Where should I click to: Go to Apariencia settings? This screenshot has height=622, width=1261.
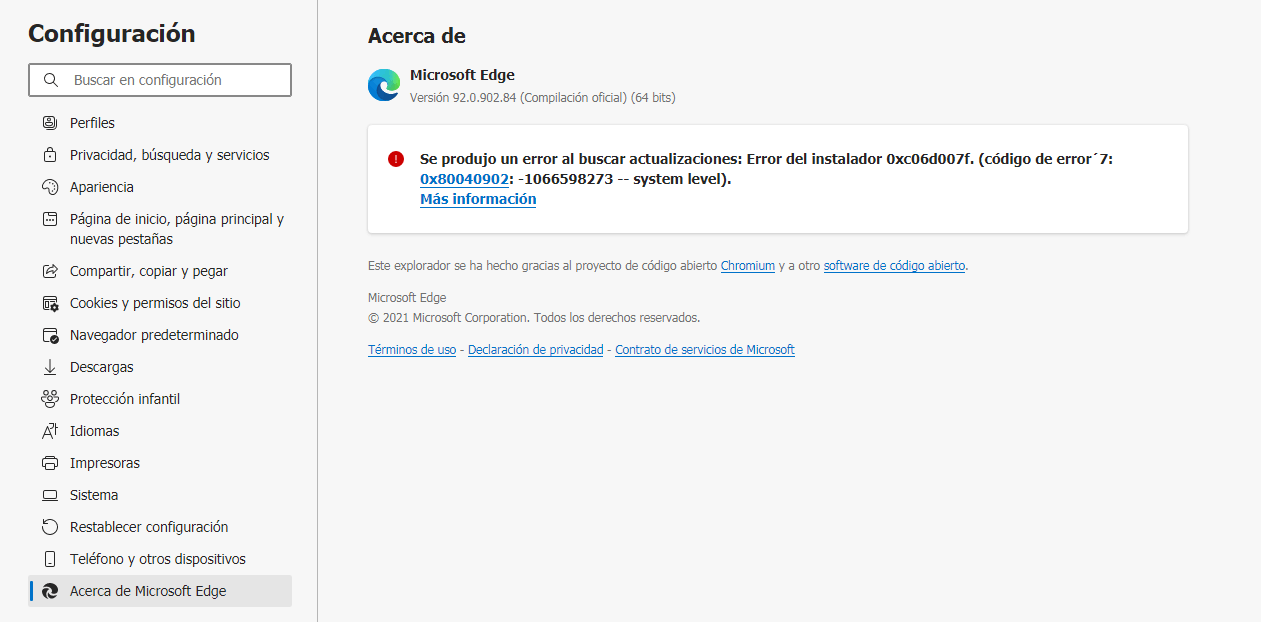pos(160,187)
